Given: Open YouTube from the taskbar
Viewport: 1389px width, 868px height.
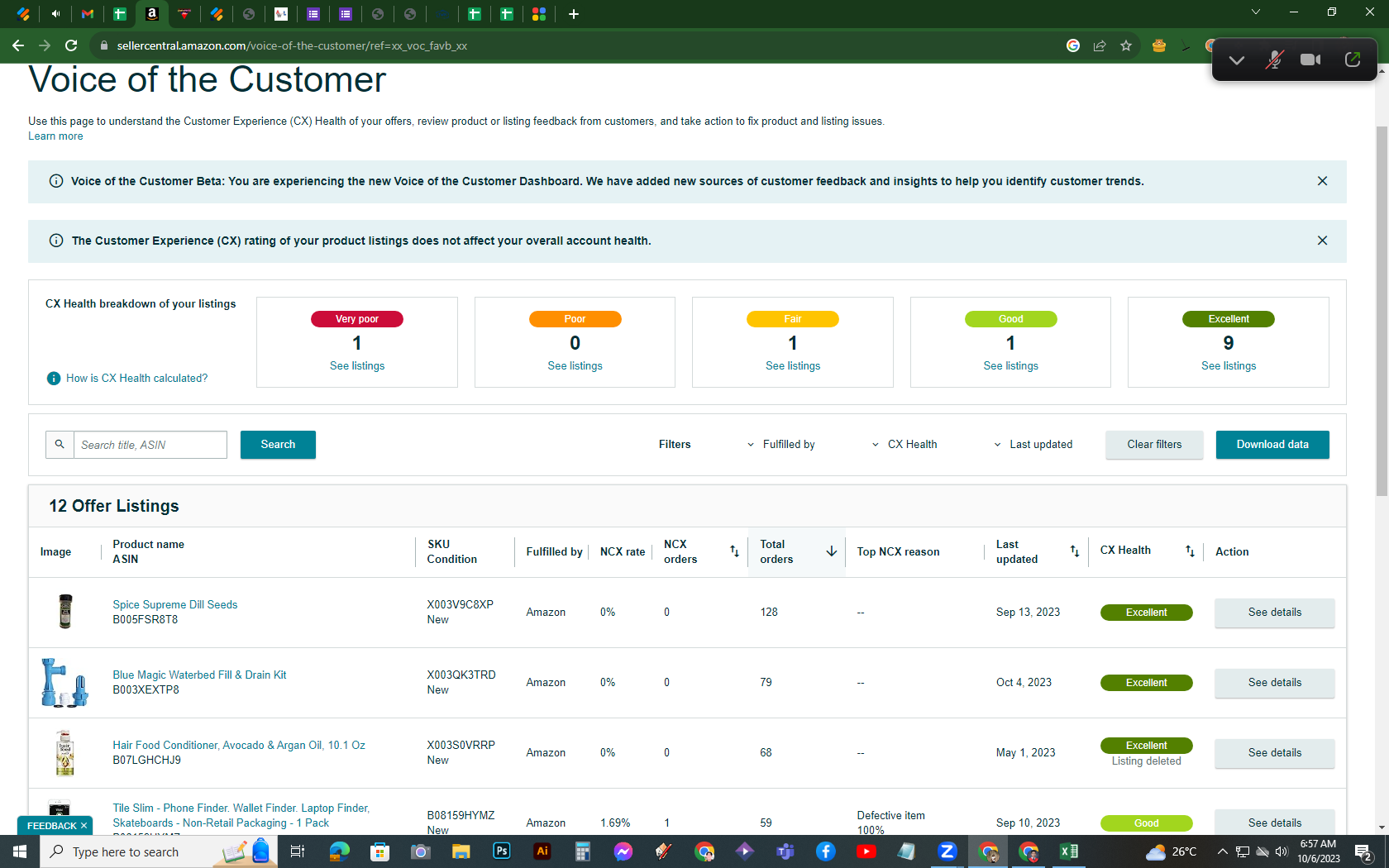Looking at the screenshot, I should pyautogui.click(x=866, y=851).
